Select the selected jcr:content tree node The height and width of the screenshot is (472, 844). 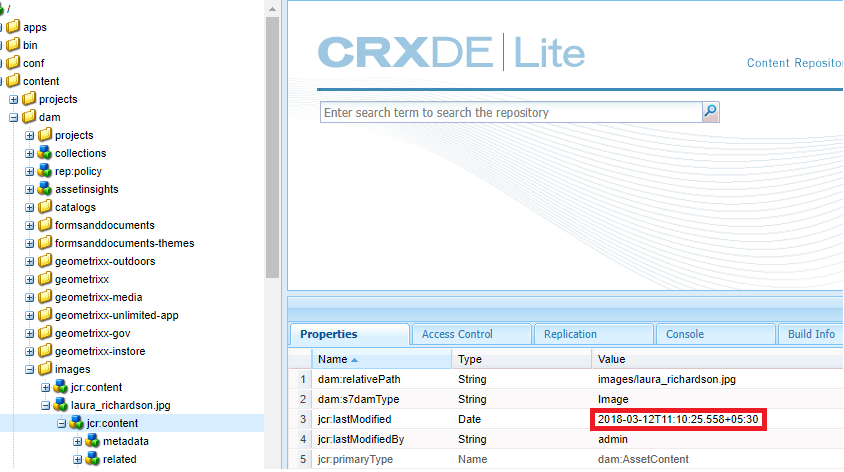112,423
